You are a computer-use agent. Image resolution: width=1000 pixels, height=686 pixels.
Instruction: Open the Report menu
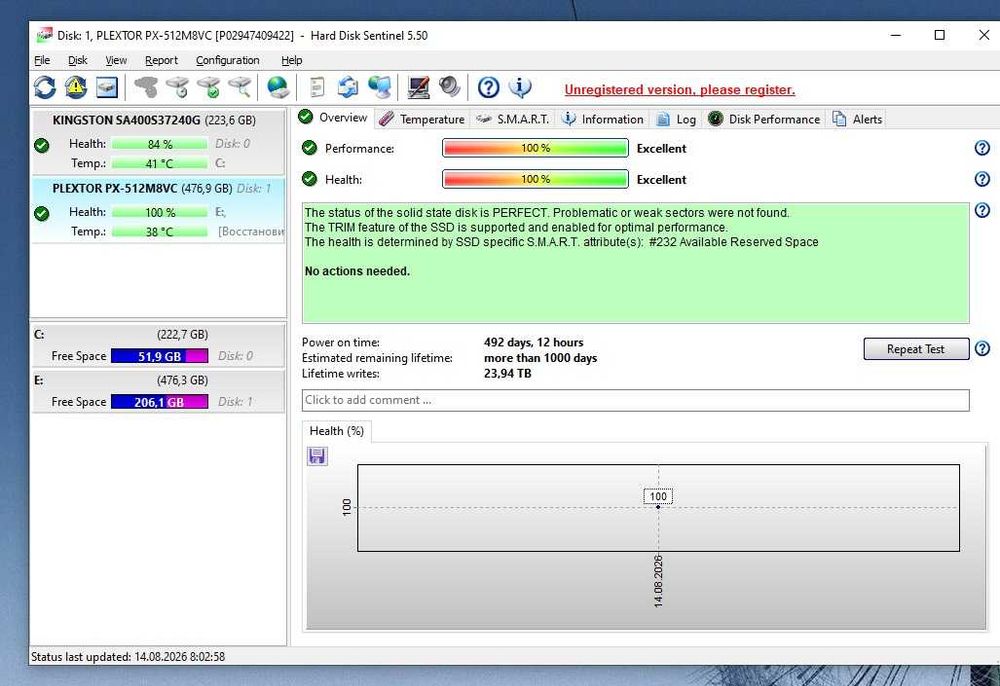tap(161, 60)
